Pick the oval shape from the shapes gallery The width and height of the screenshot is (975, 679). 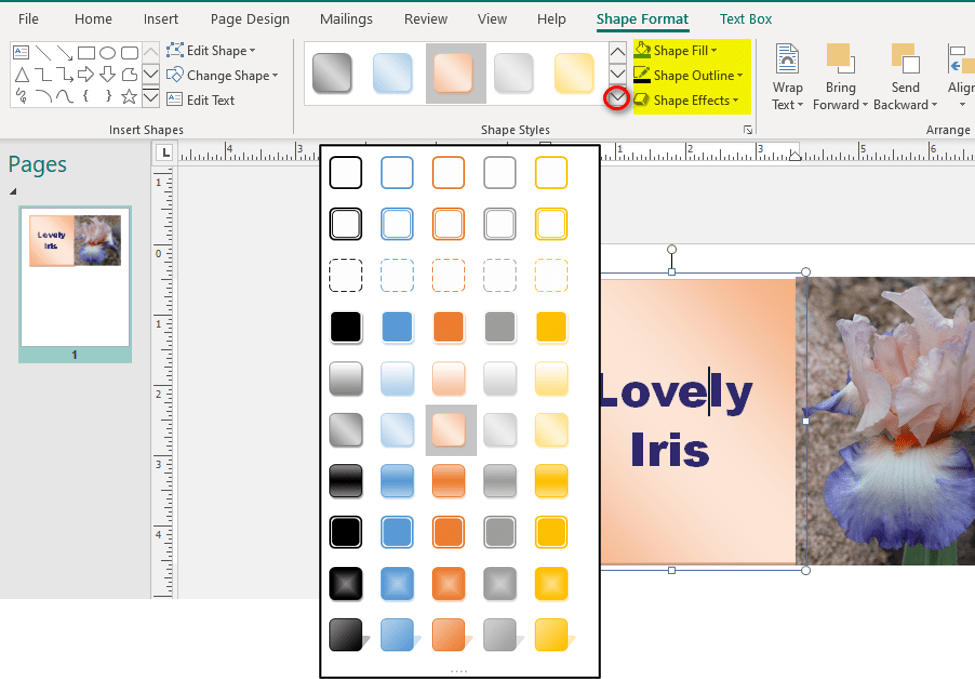108,53
